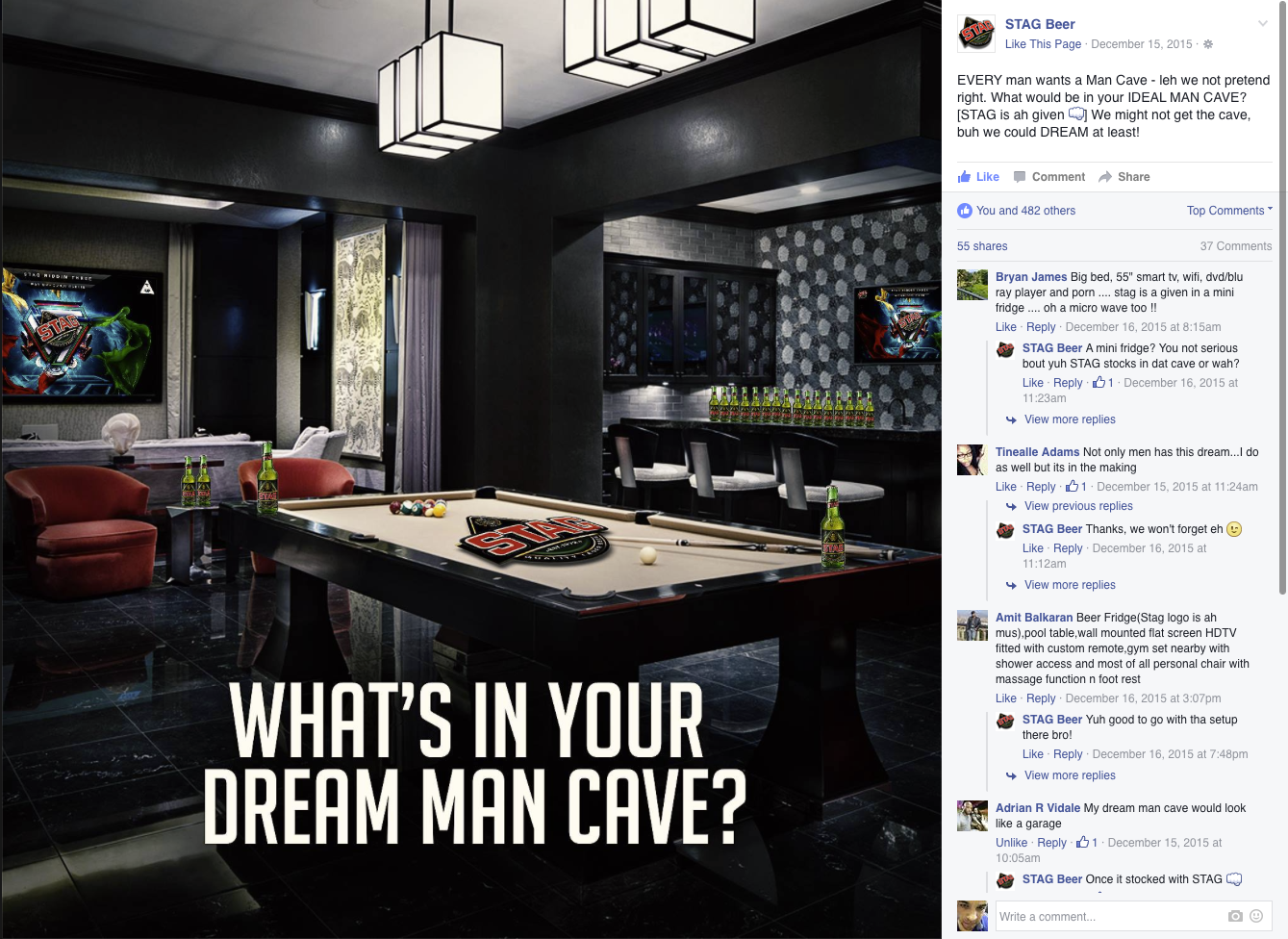Expand previous replies under Tinealle Adams comment

click(1078, 506)
